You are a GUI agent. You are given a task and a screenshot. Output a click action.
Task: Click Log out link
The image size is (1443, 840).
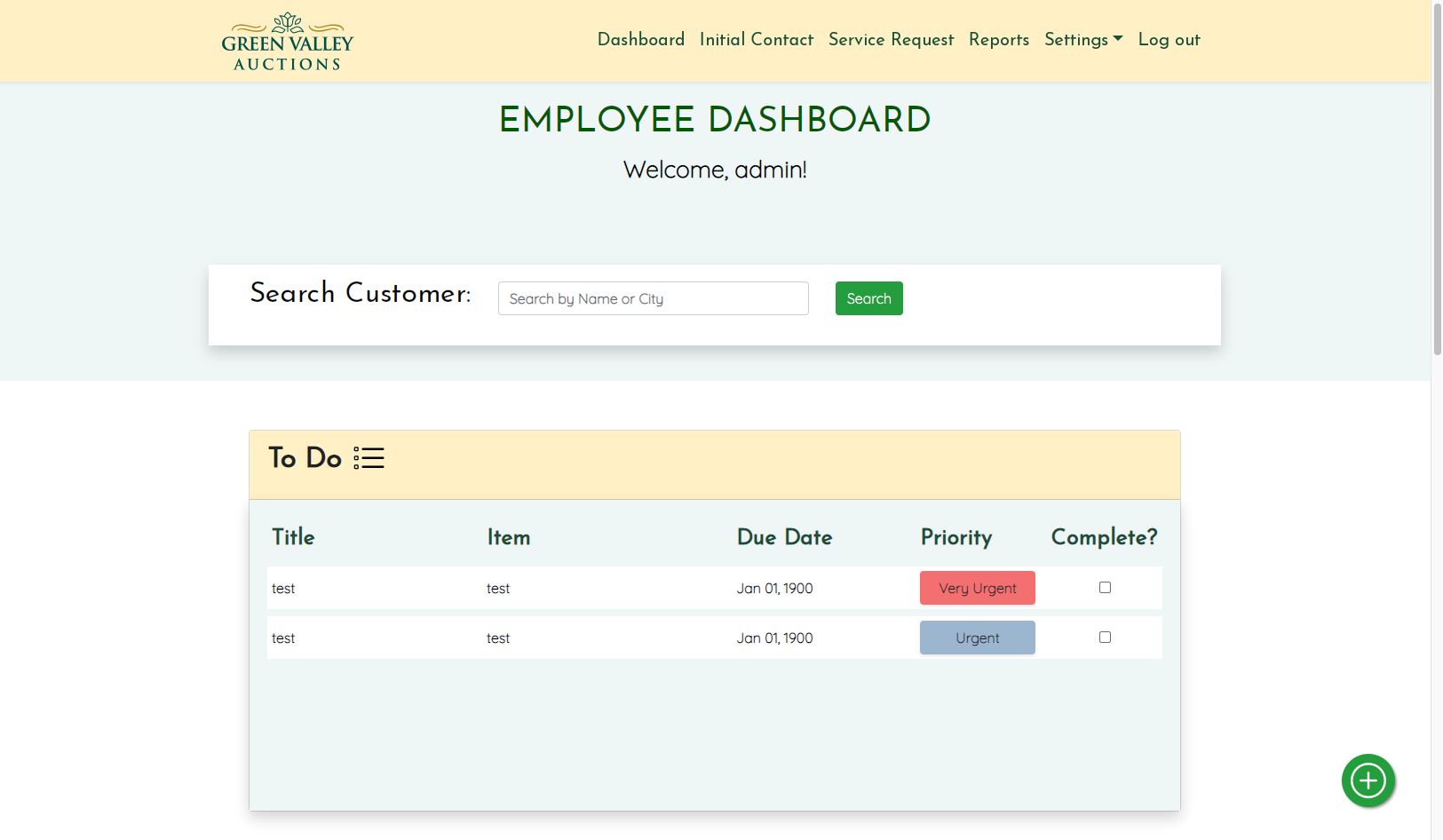click(1169, 40)
